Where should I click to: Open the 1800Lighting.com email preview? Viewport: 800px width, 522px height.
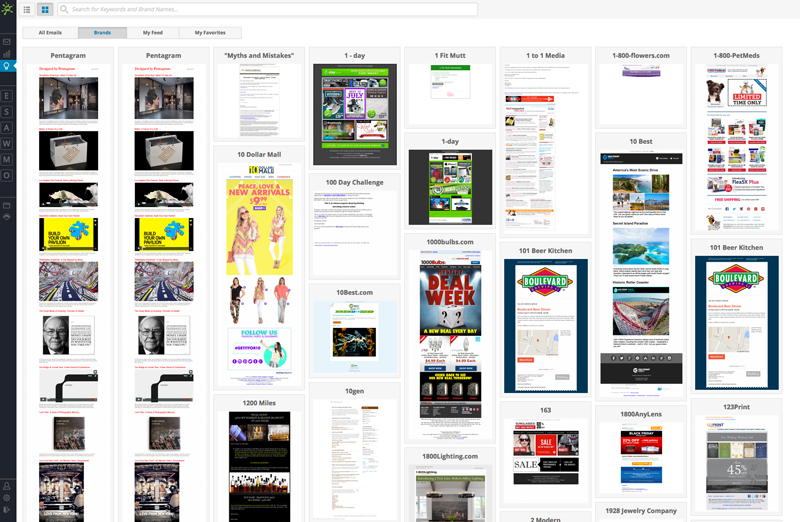(450, 493)
